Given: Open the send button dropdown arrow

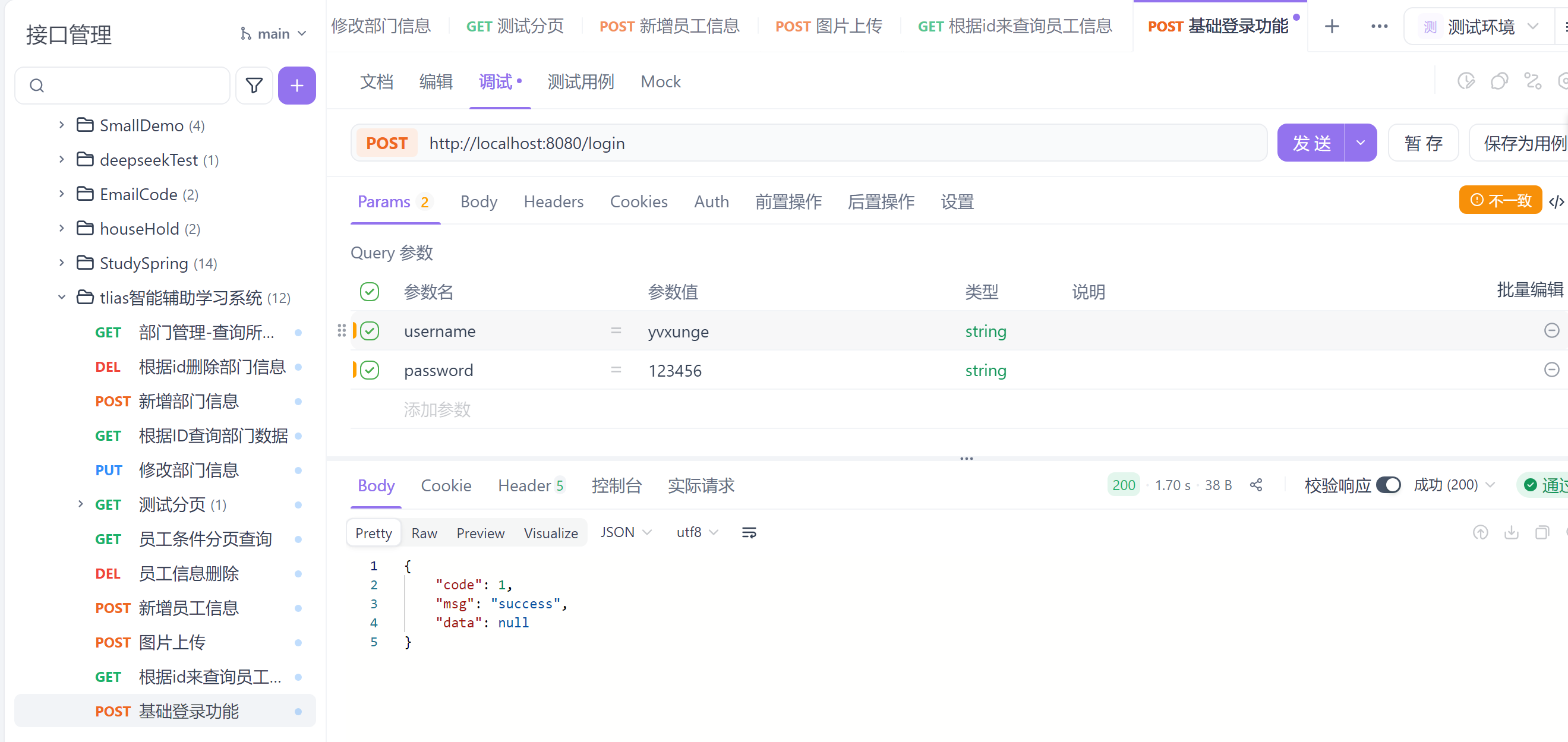Looking at the screenshot, I should [x=1360, y=143].
